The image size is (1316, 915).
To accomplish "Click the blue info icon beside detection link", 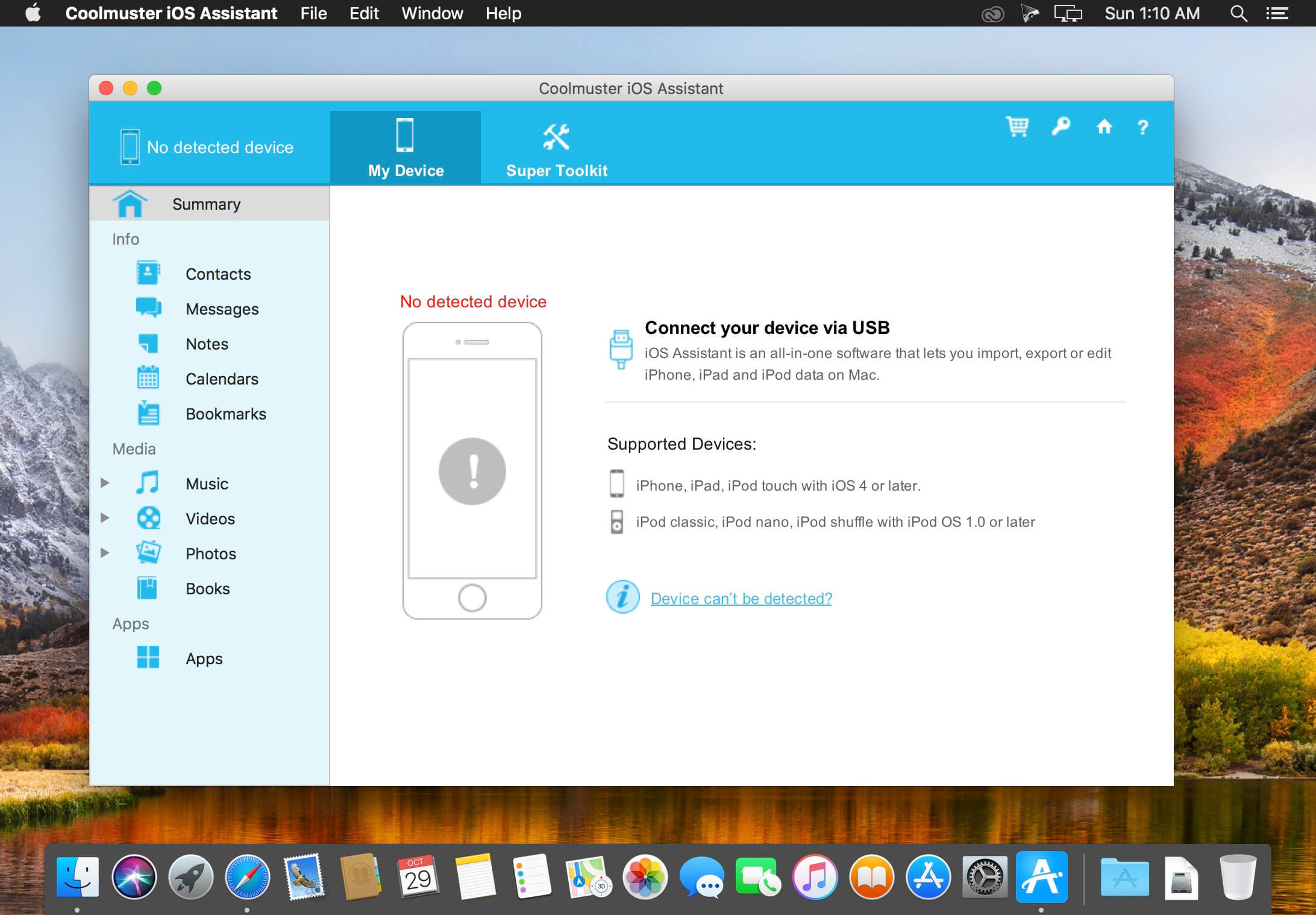I will [x=622, y=597].
